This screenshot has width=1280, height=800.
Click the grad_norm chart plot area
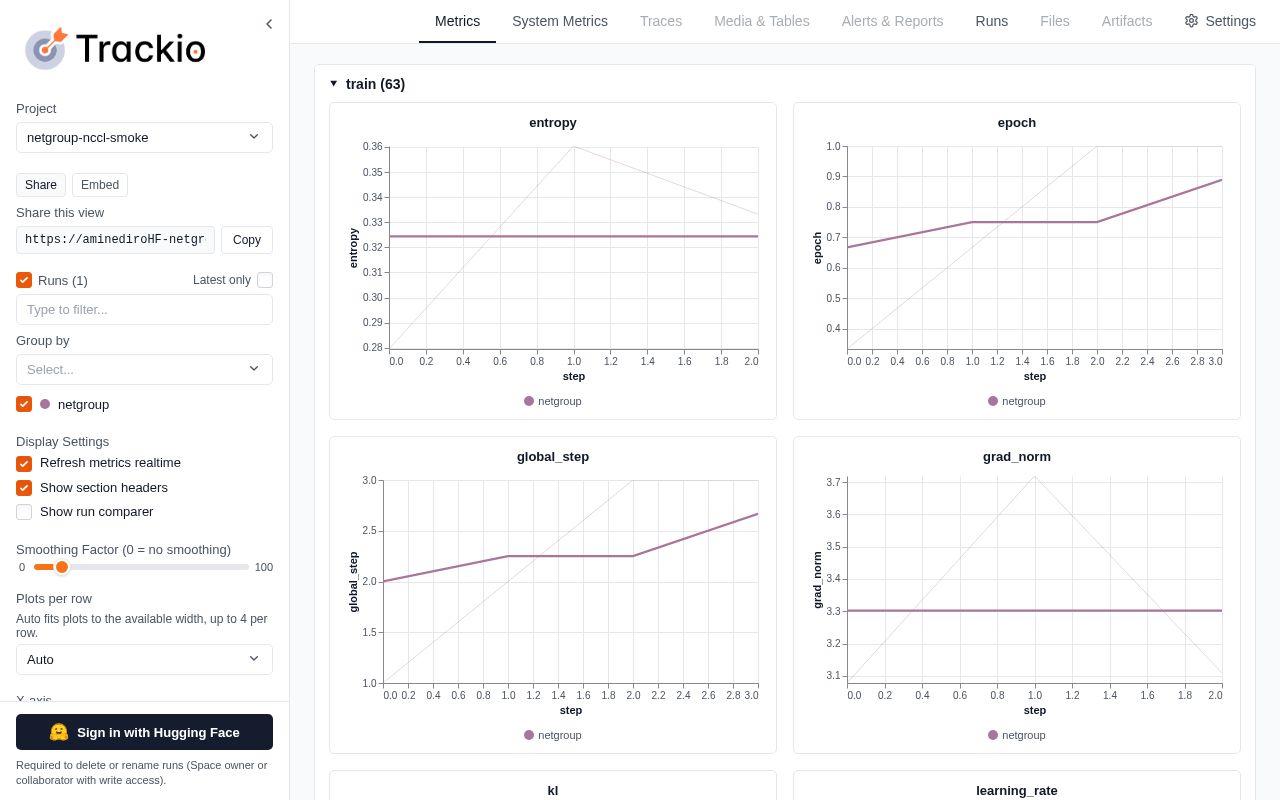pos(1035,579)
